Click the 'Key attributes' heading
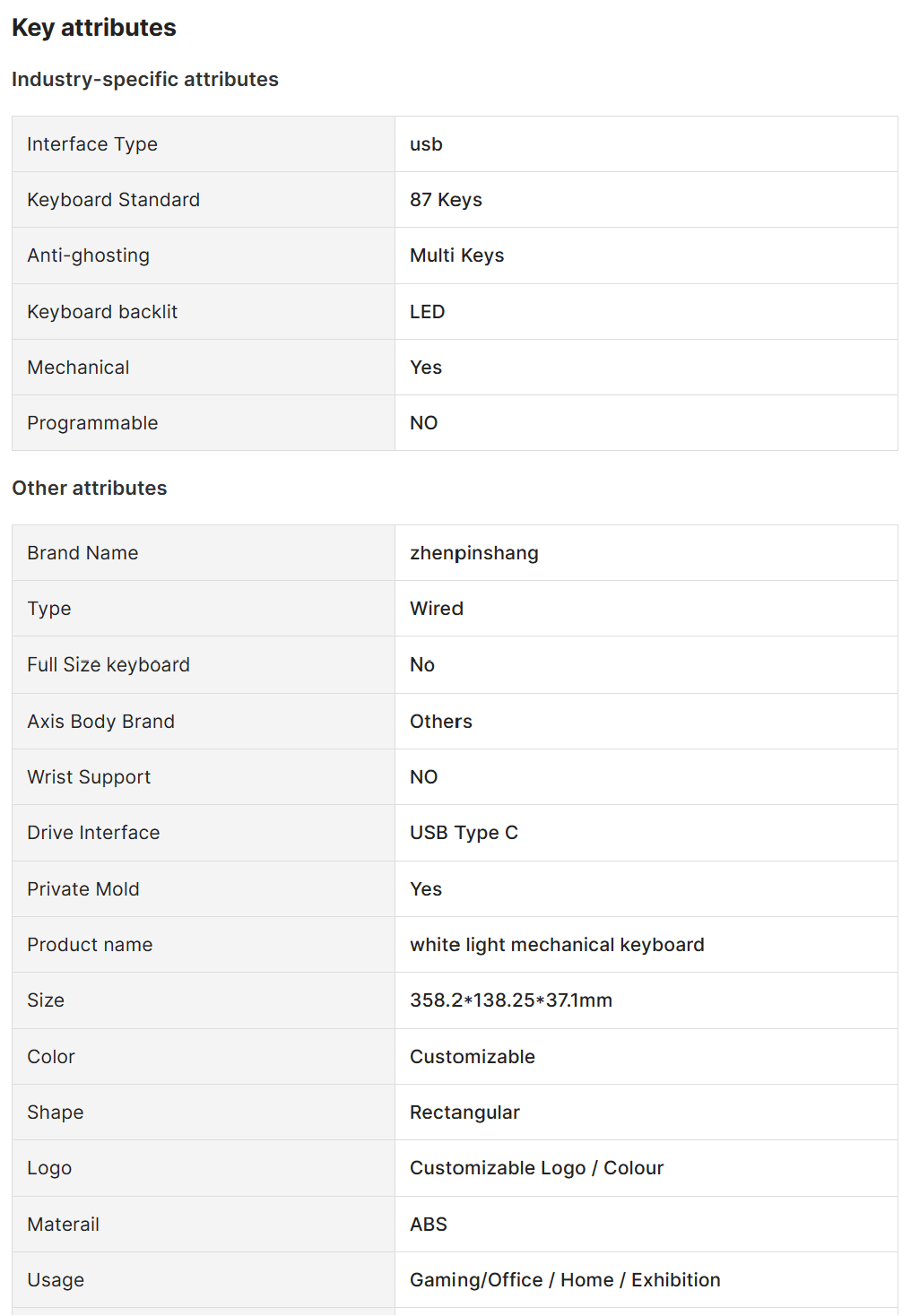911x1316 pixels. click(x=94, y=28)
